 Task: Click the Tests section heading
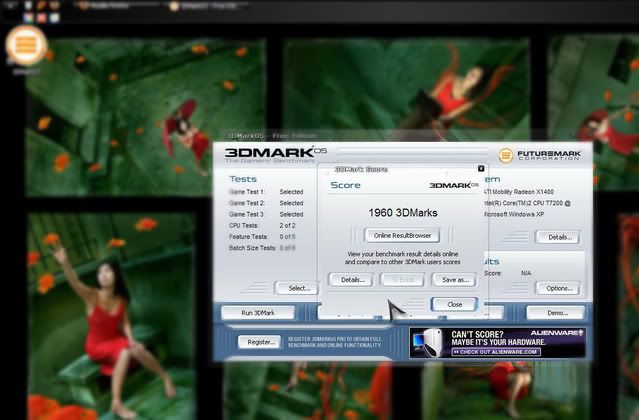[243, 179]
